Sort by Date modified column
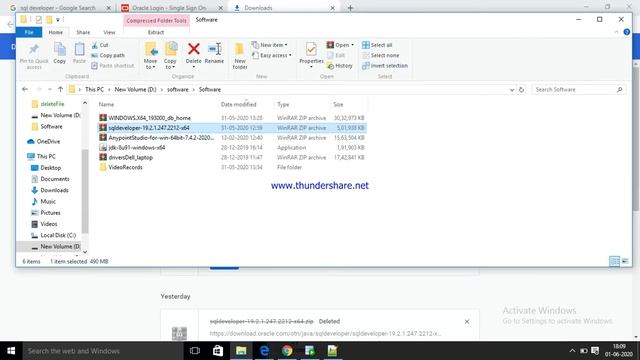 click(x=238, y=104)
